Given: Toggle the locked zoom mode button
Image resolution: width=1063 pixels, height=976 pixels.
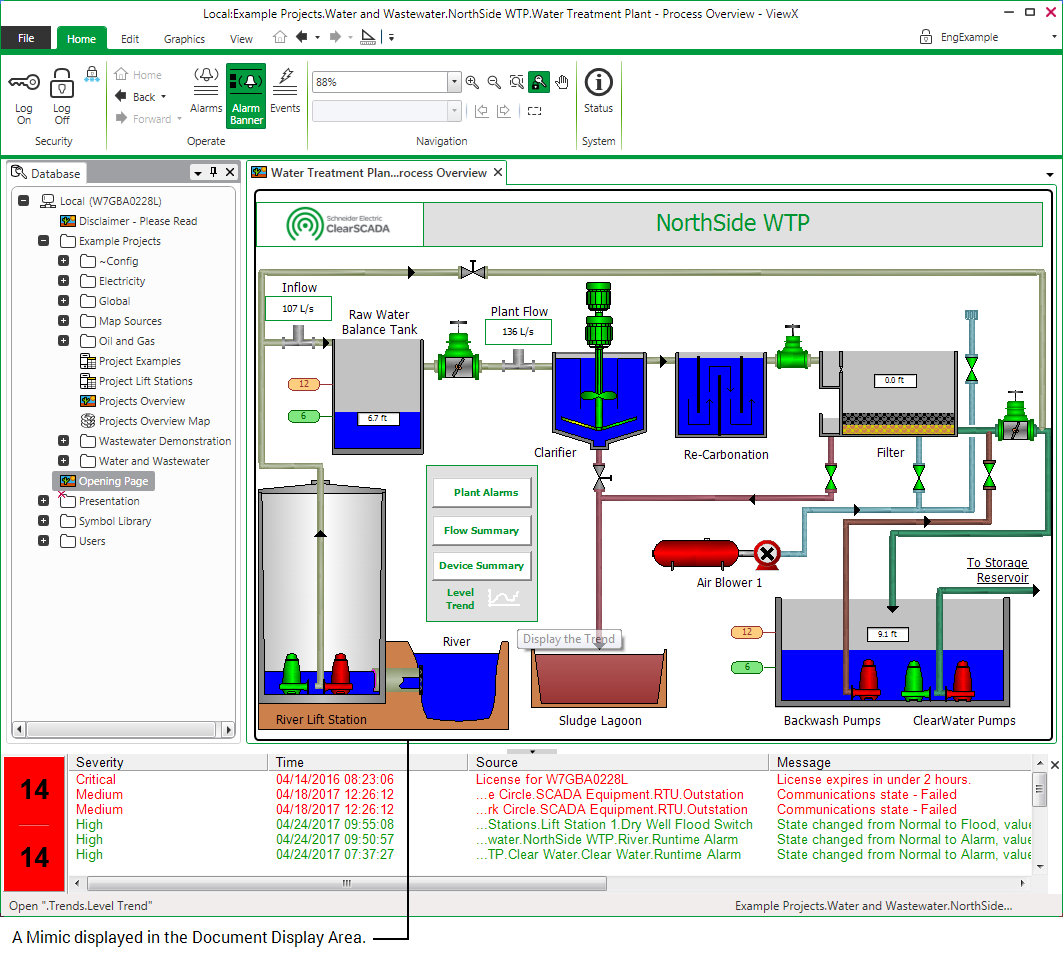Looking at the screenshot, I should [x=539, y=82].
